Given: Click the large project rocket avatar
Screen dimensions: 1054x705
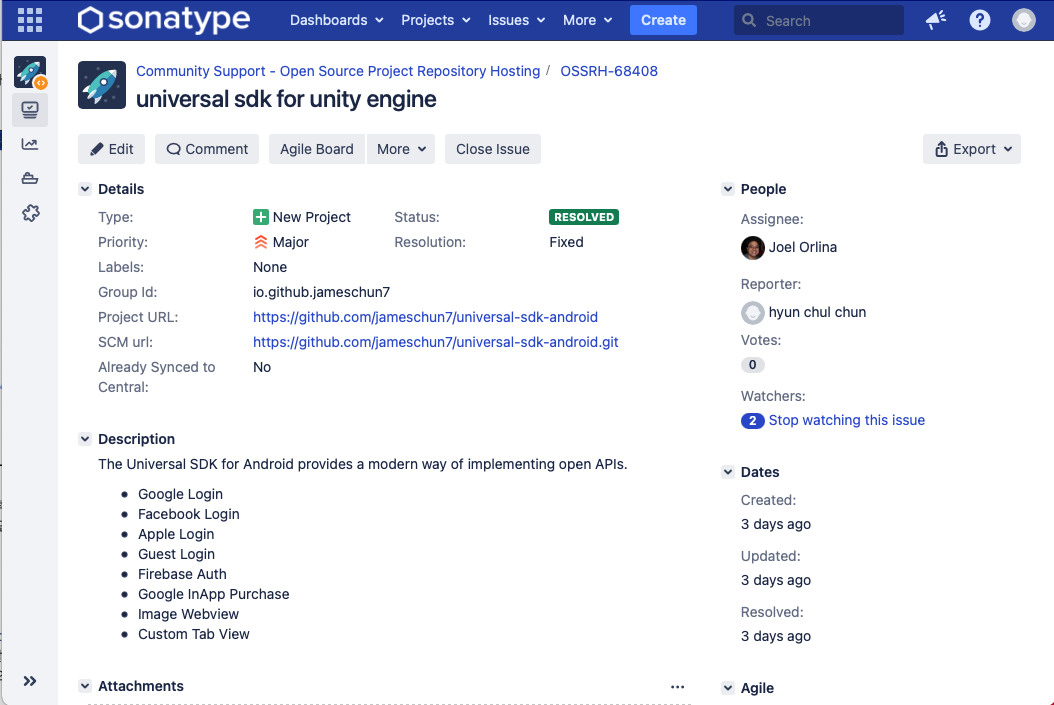Looking at the screenshot, I should tap(102, 85).
